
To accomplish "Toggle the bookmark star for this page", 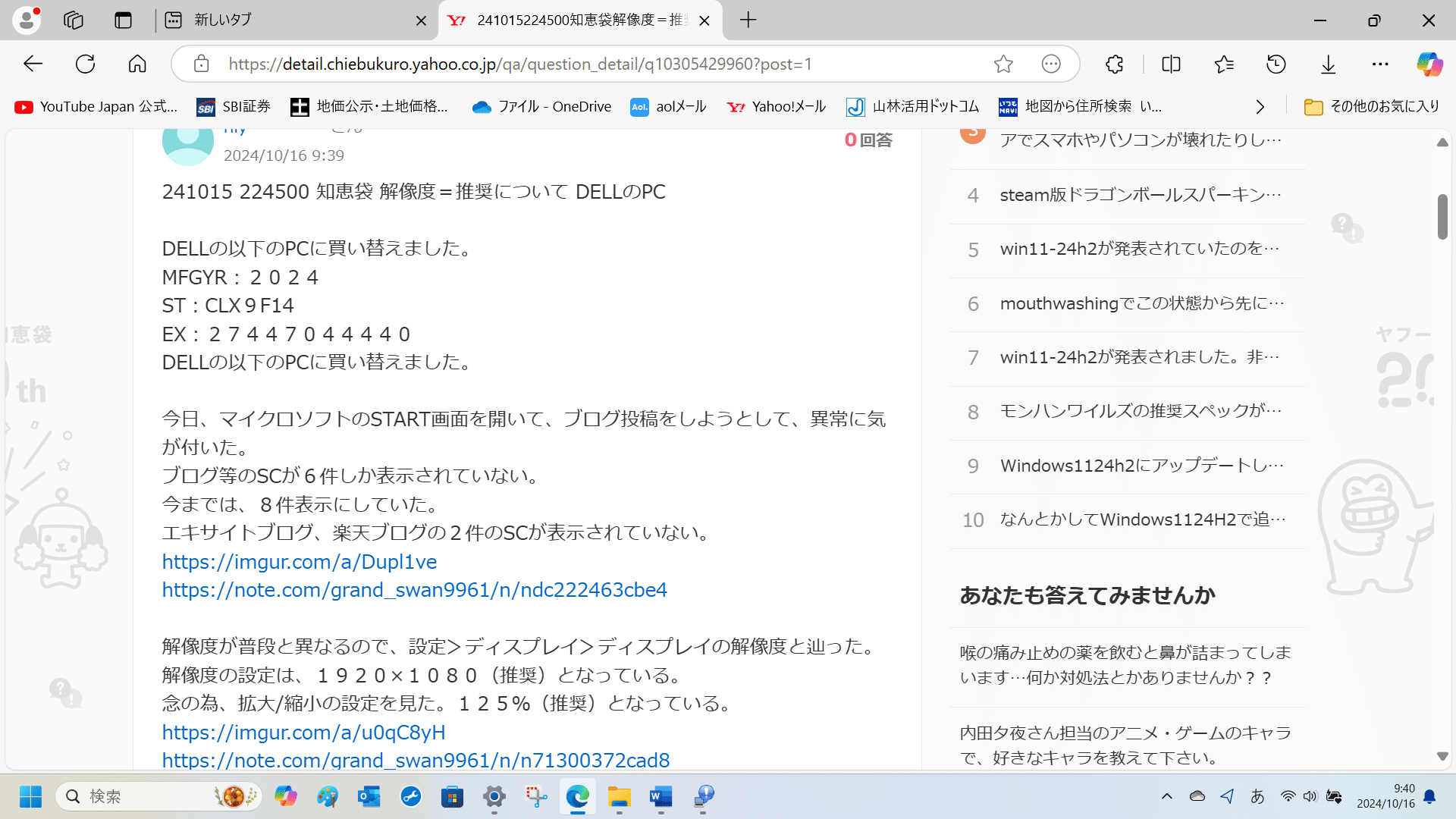I will (1003, 64).
